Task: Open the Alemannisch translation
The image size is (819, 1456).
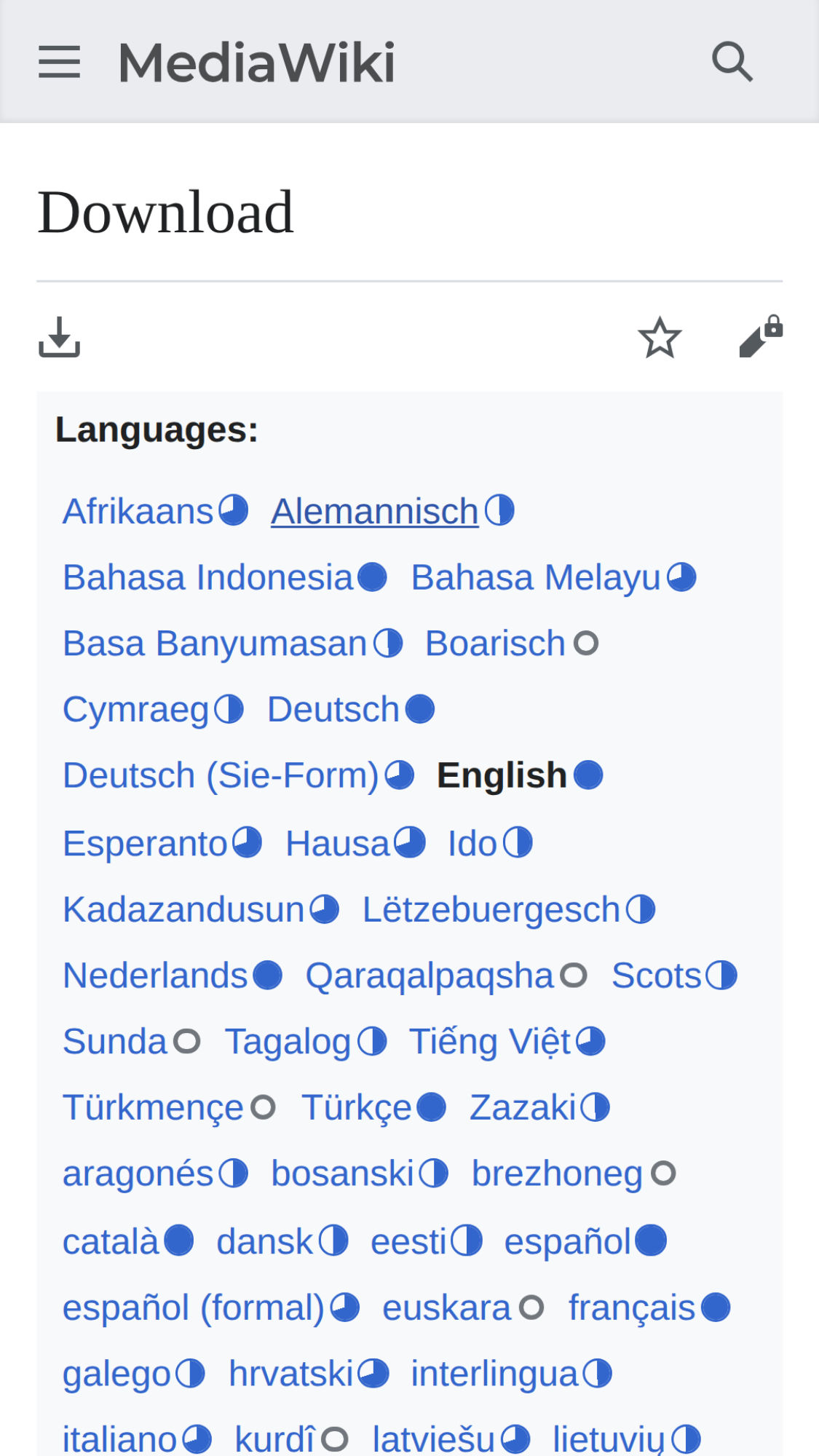Action: pyautogui.click(x=374, y=511)
